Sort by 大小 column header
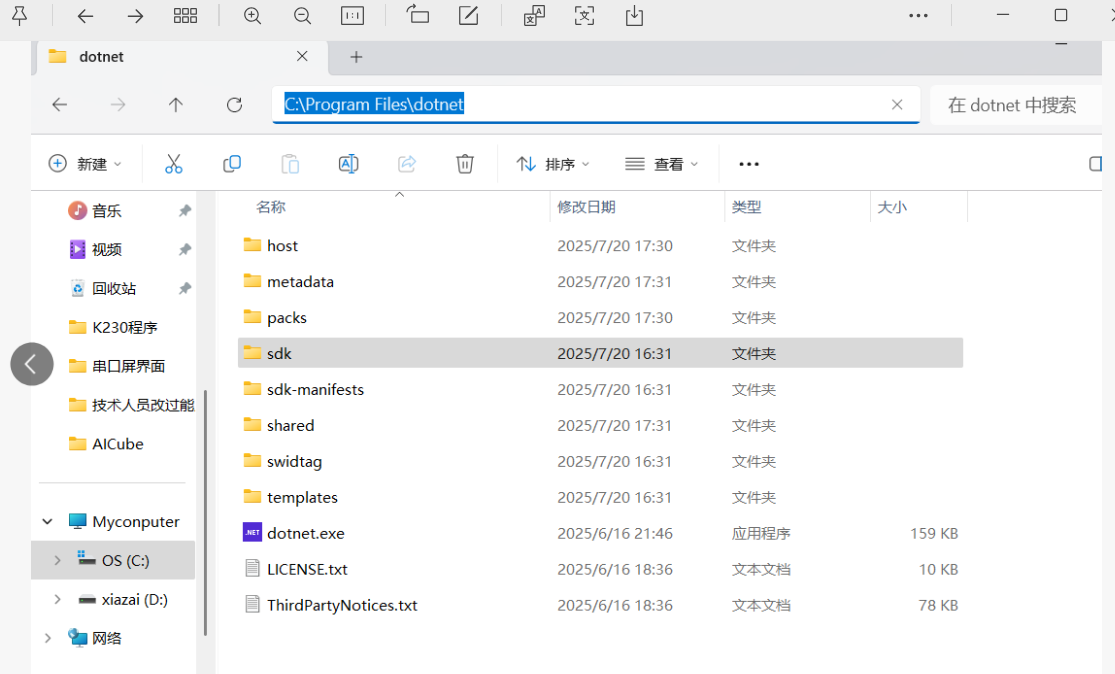 [x=892, y=207]
